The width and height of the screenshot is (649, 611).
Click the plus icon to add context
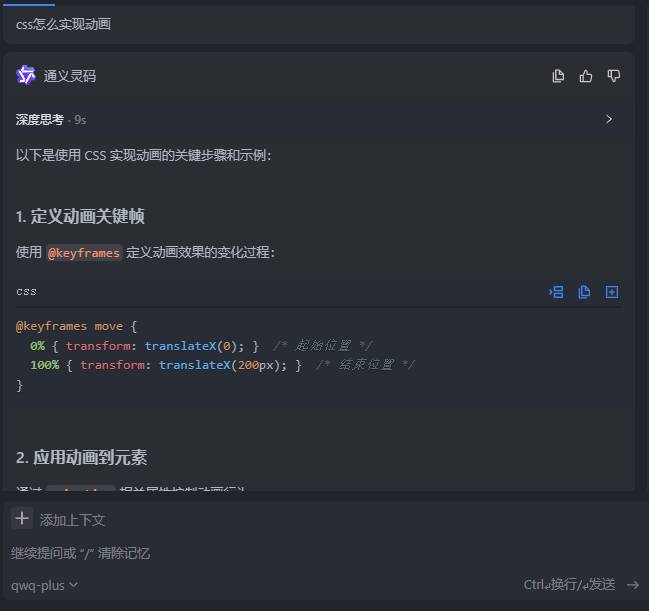pyautogui.click(x=22, y=518)
